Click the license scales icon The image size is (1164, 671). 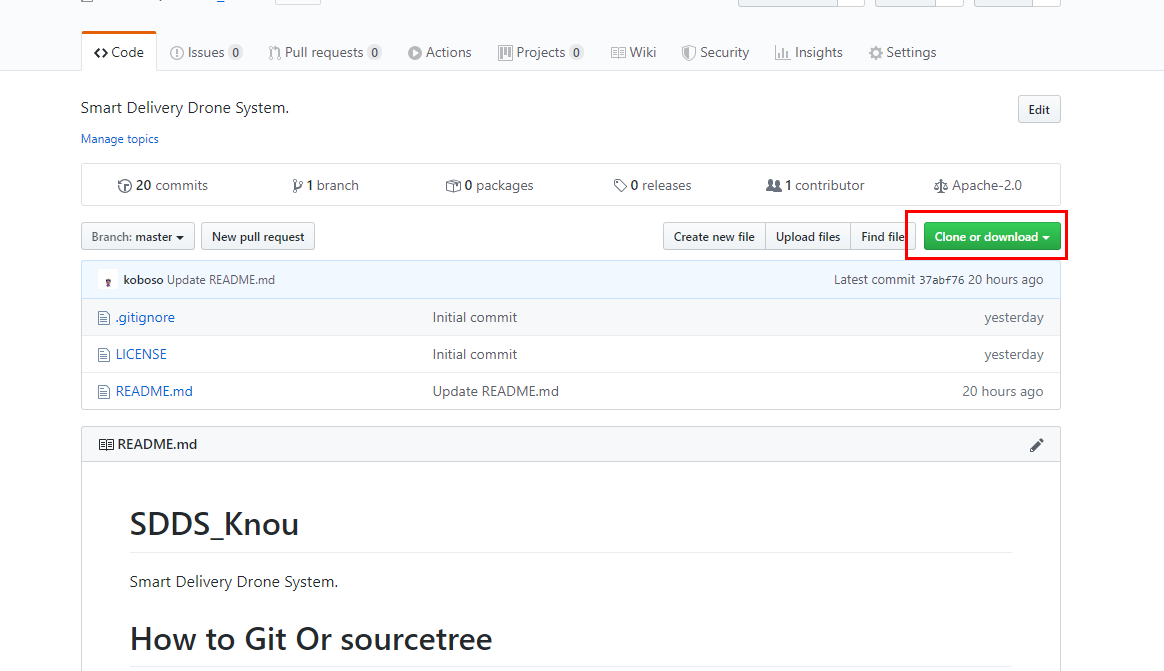[941, 186]
